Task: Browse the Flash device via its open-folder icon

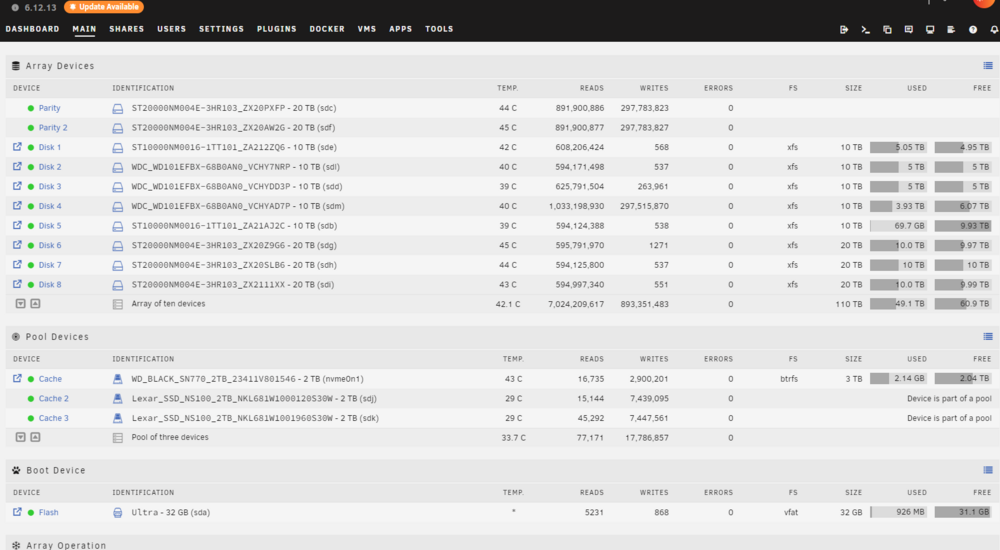Action: coord(17,512)
